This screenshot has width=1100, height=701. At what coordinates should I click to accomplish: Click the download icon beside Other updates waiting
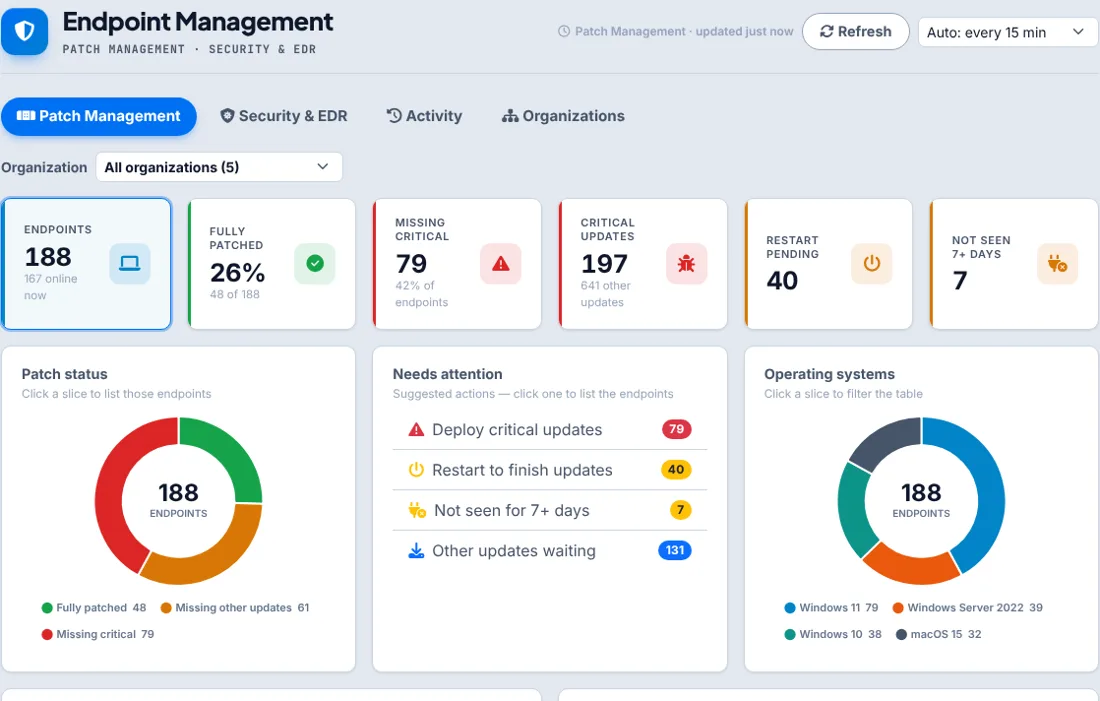[416, 550]
